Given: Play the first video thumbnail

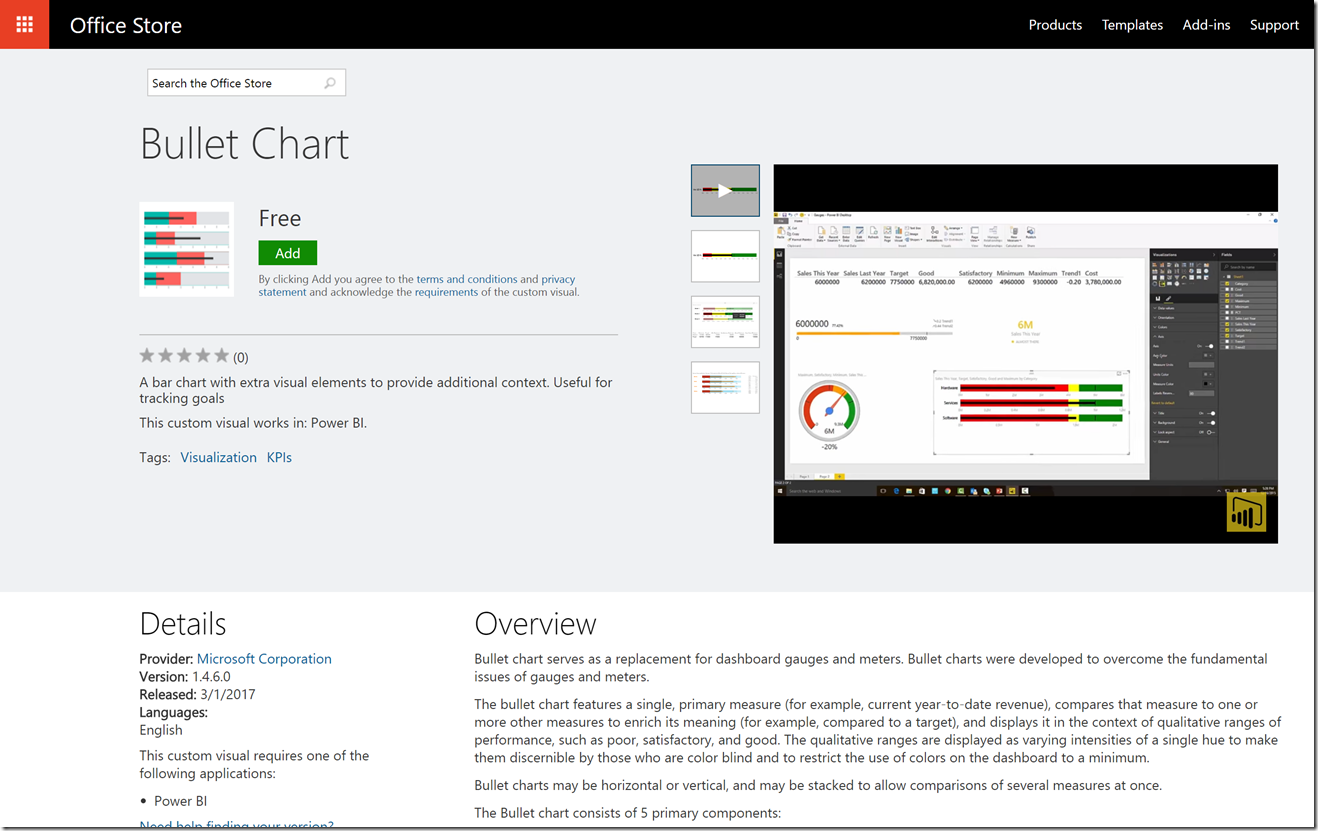Looking at the screenshot, I should tap(725, 190).
